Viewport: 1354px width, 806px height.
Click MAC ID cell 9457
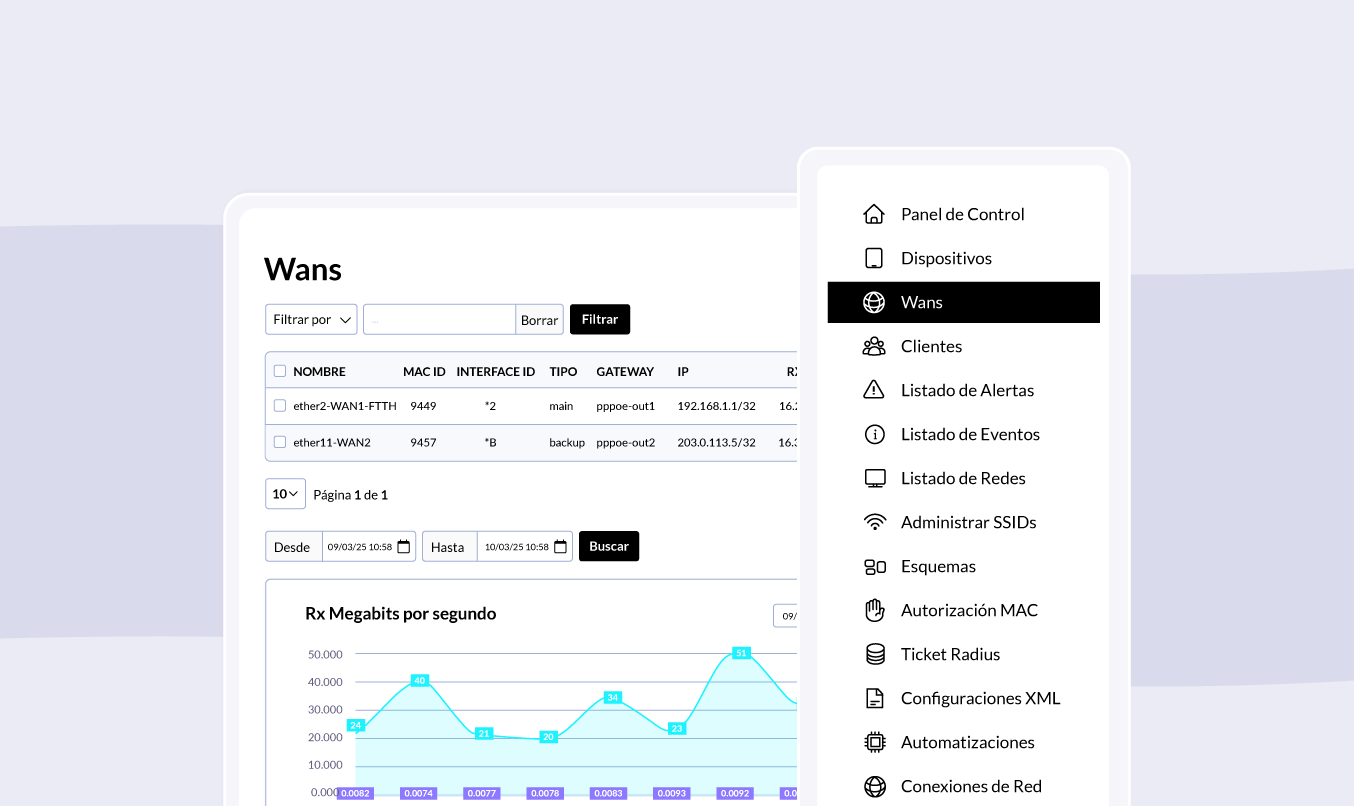[423, 442]
